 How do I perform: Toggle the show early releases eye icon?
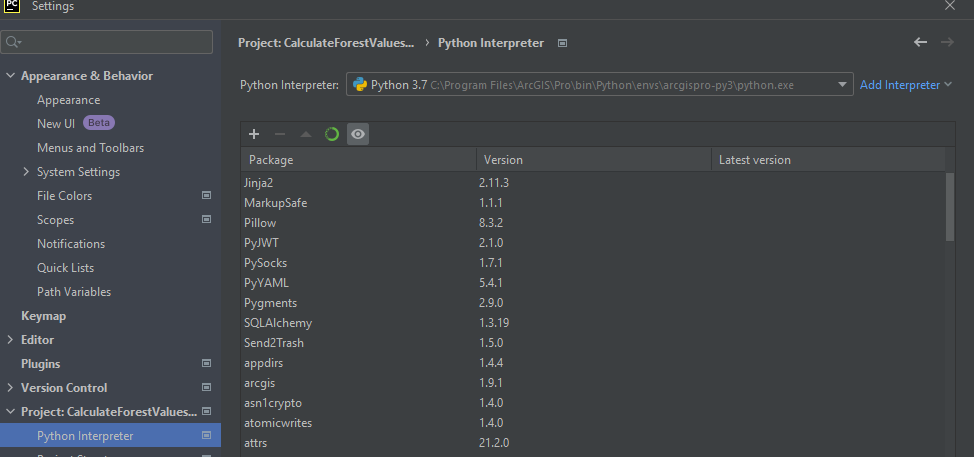pyautogui.click(x=358, y=134)
